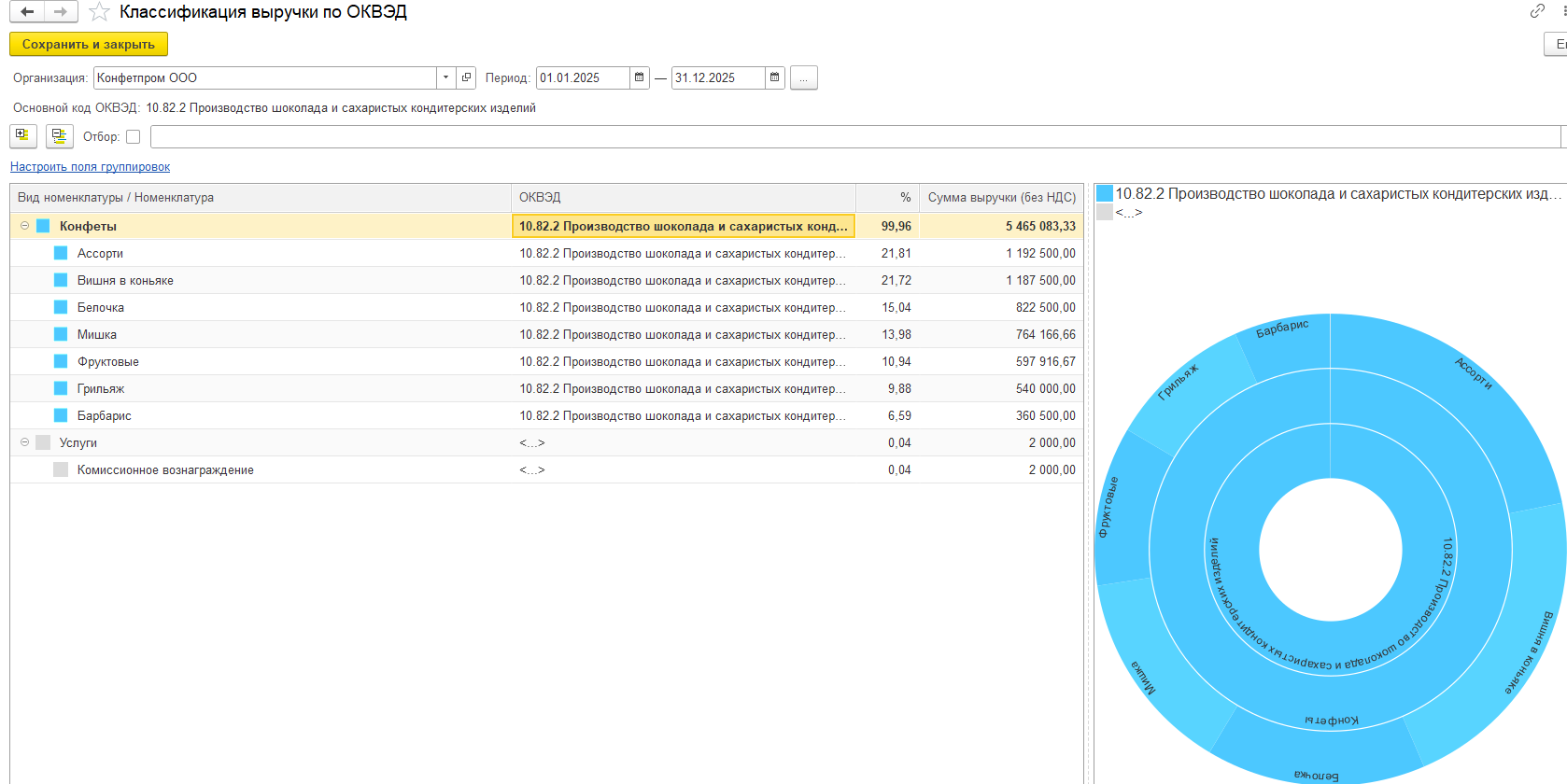Open the Организация dropdown list
The width and height of the screenshot is (1567, 784).
[446, 77]
